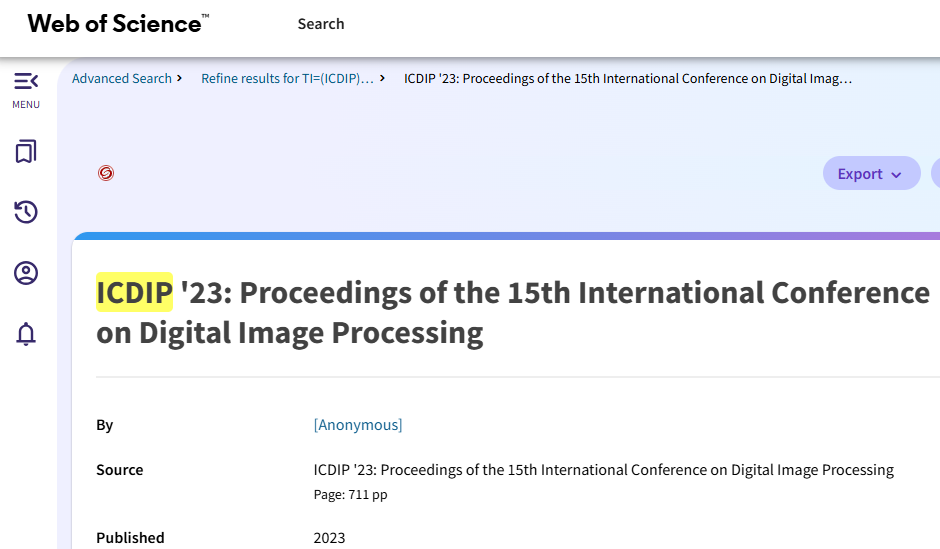Image resolution: width=940 pixels, height=549 pixels.
Task: Click the published year 2023
Action: pyautogui.click(x=329, y=538)
